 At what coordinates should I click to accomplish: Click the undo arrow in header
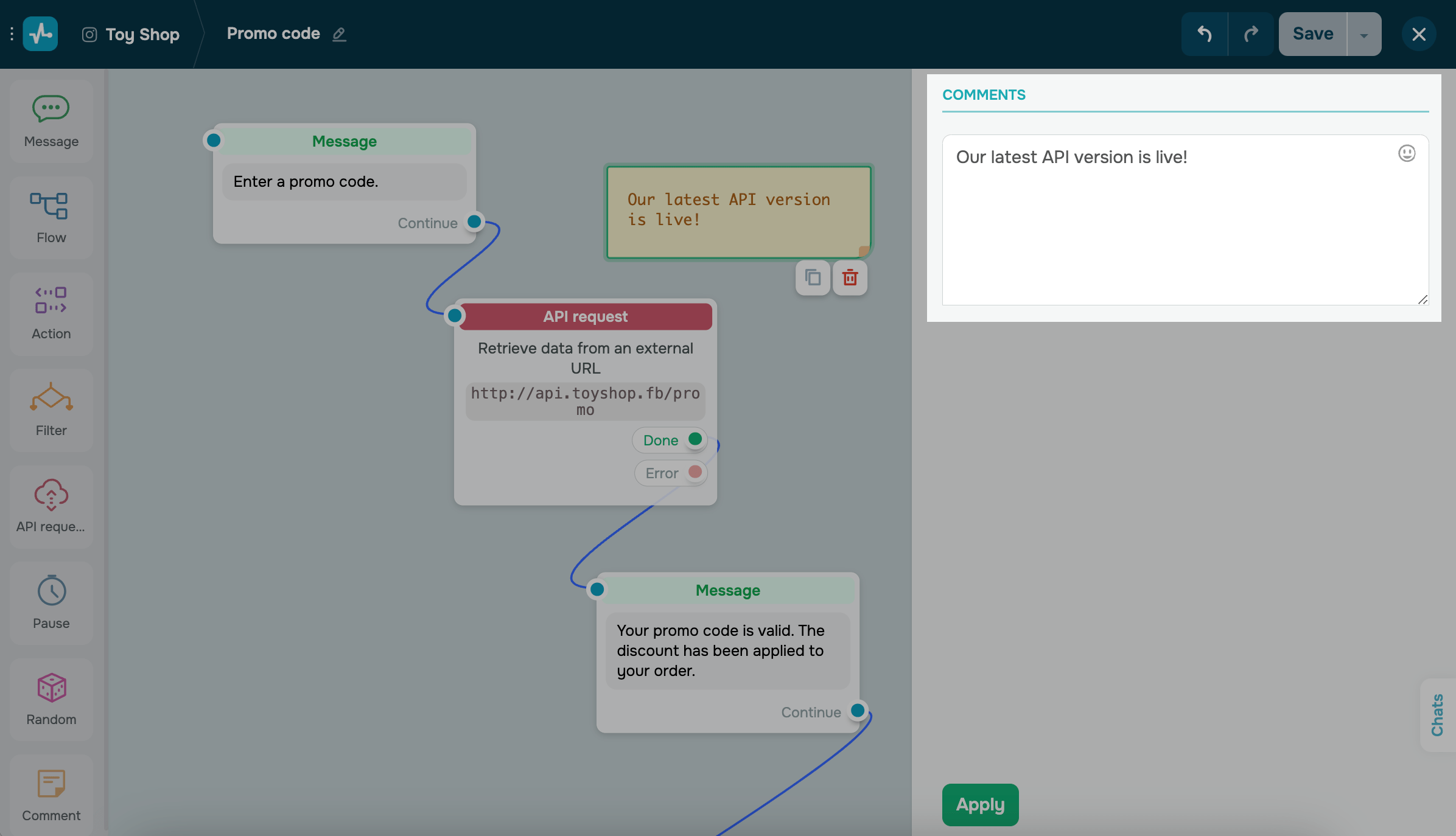click(1204, 34)
